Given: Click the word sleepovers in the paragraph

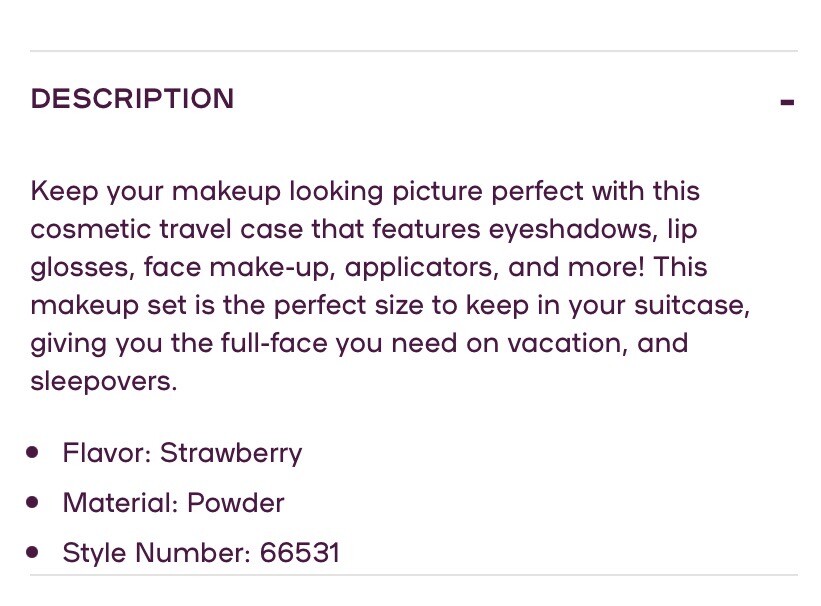Looking at the screenshot, I should pos(101,382).
